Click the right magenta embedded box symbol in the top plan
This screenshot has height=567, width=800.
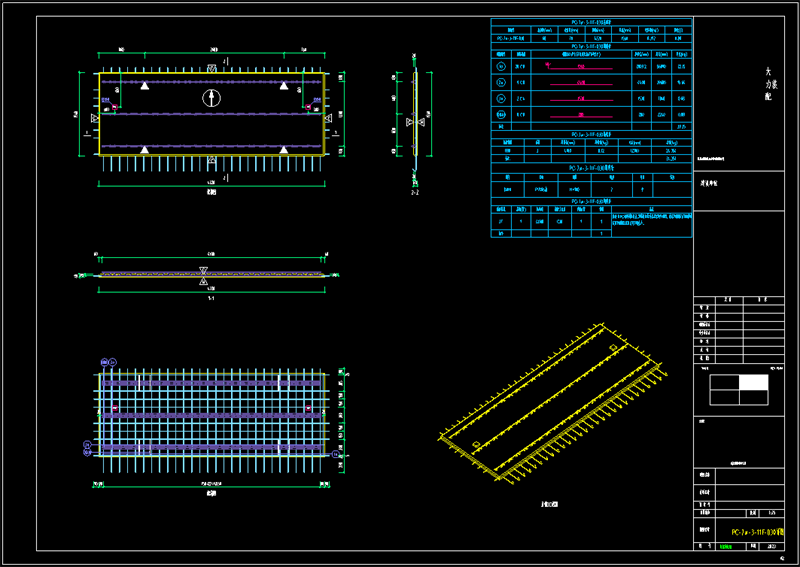(x=308, y=107)
